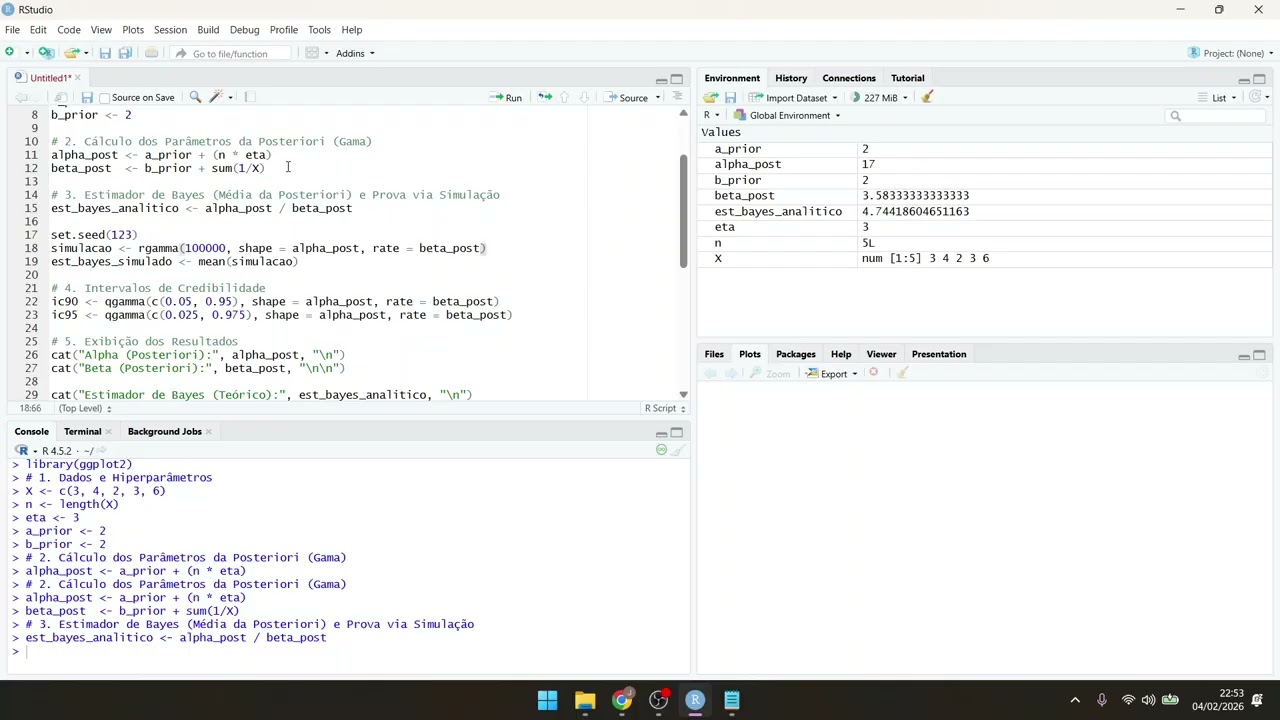Open the code tools magic wand
The width and height of the screenshot is (1280, 720).
click(215, 97)
